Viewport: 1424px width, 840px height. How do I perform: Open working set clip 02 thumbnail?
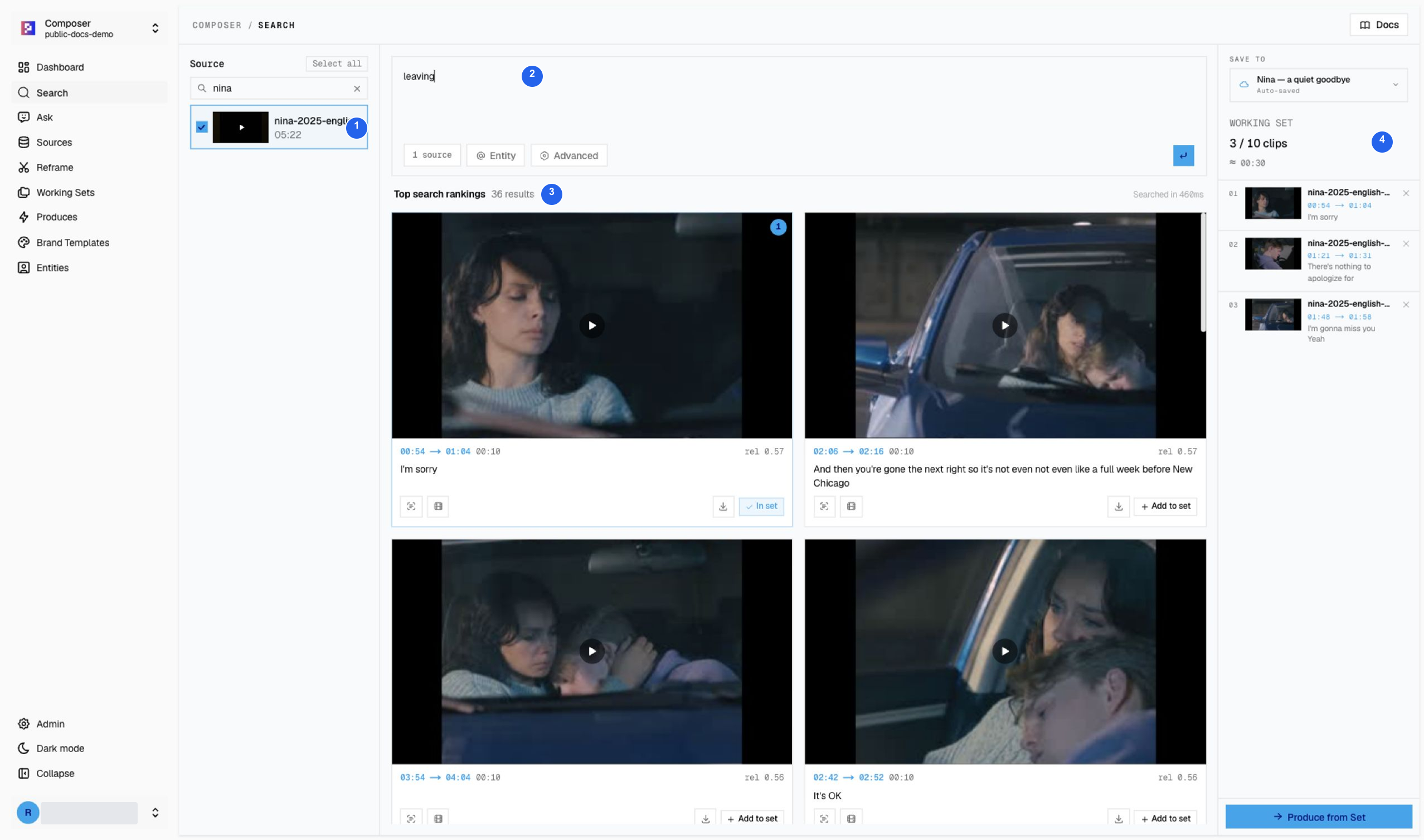tap(1273, 253)
